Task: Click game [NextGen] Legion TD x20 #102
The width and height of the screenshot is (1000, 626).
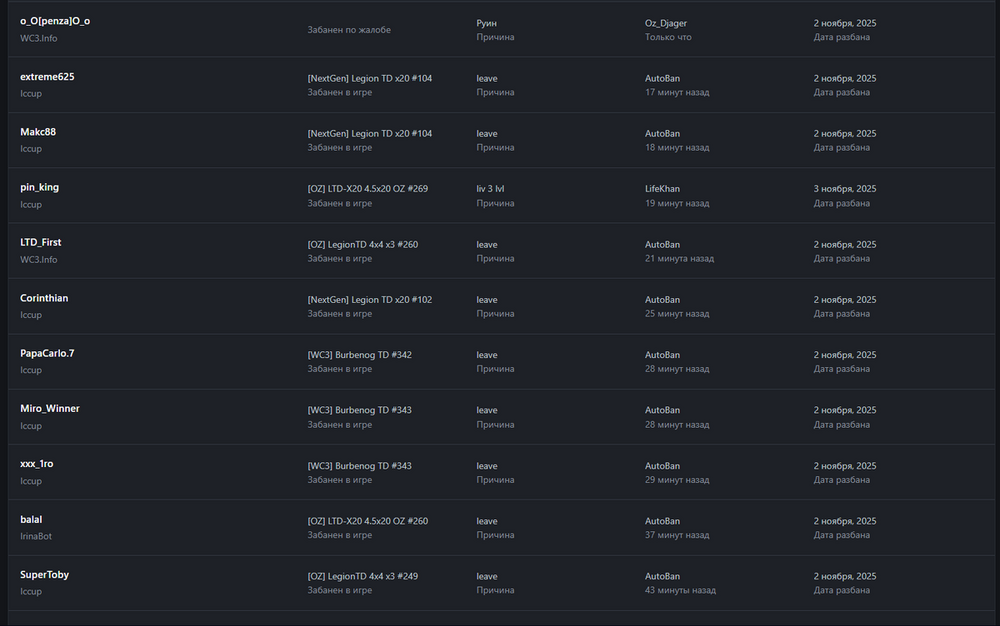Action: (x=369, y=300)
